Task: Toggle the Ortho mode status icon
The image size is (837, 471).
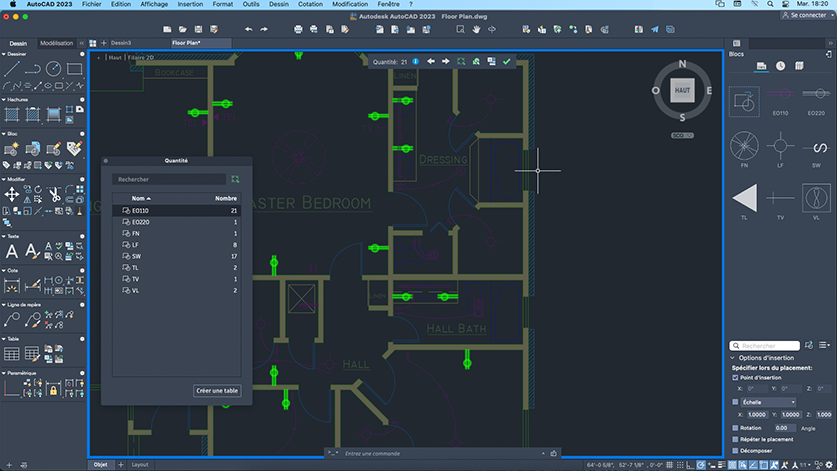Action: 690,465
